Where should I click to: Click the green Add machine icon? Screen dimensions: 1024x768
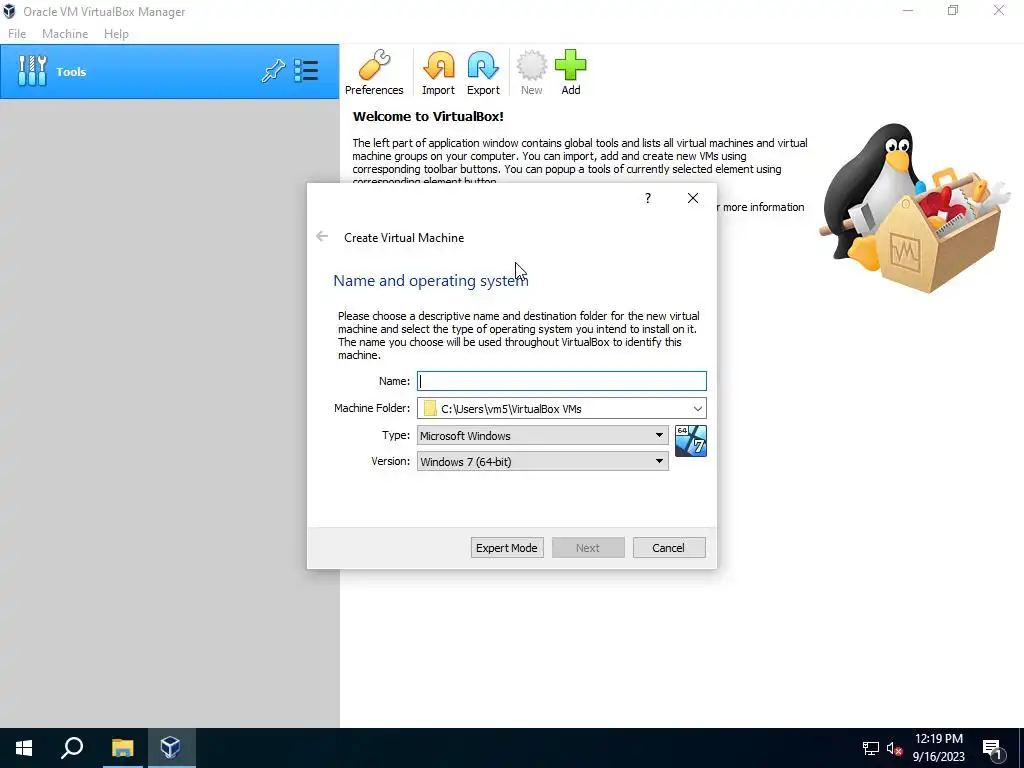pyautogui.click(x=571, y=72)
